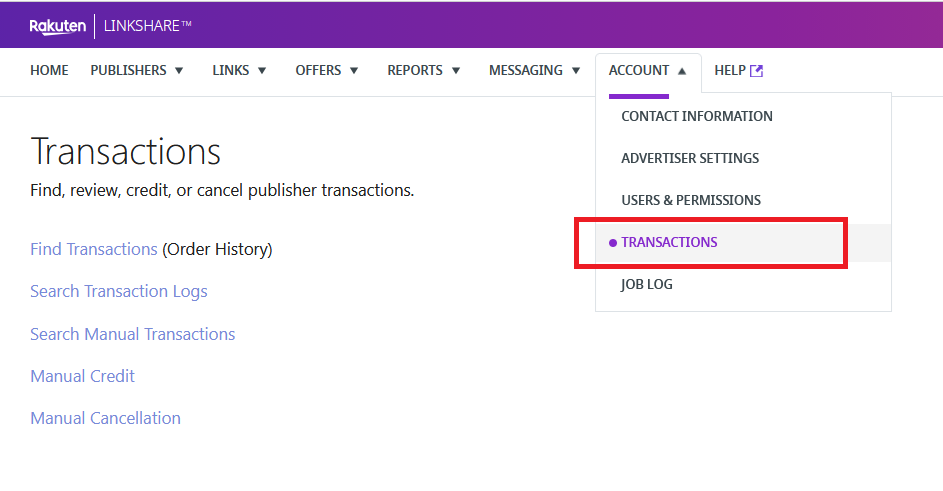
Task: Open the Offers dropdown menu
Action: tap(327, 71)
